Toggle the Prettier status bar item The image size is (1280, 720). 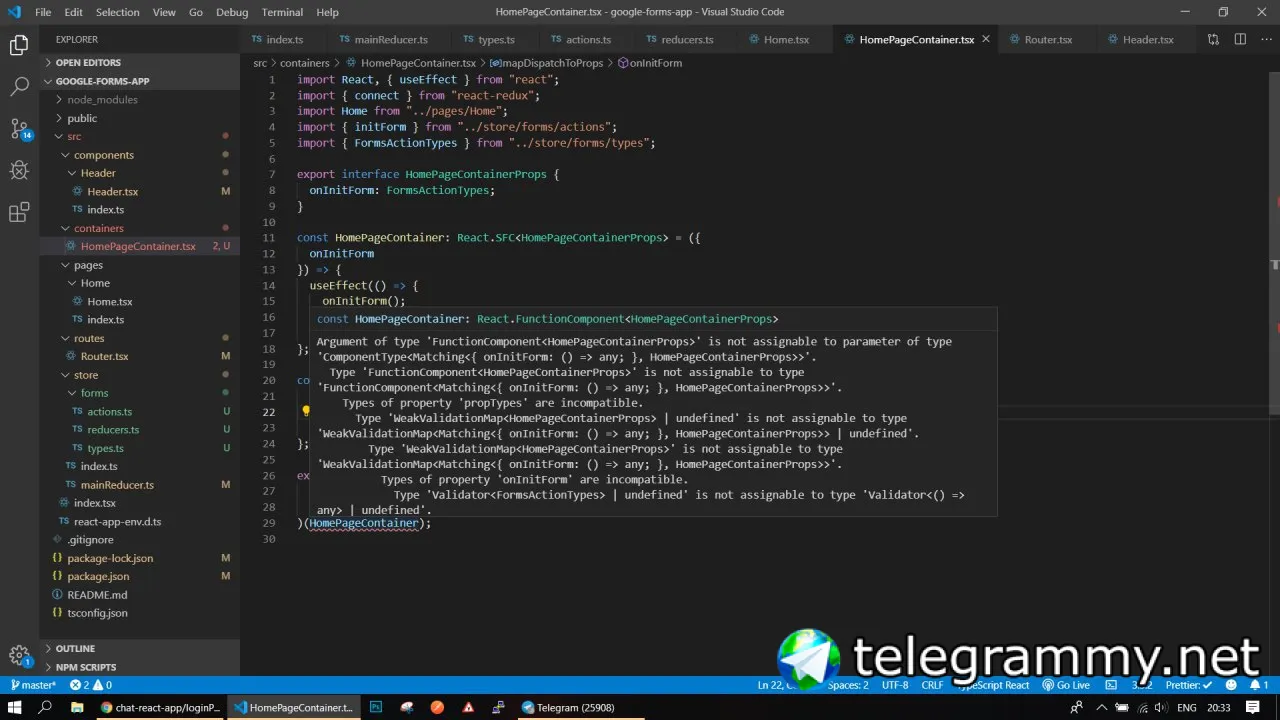click(x=1188, y=685)
